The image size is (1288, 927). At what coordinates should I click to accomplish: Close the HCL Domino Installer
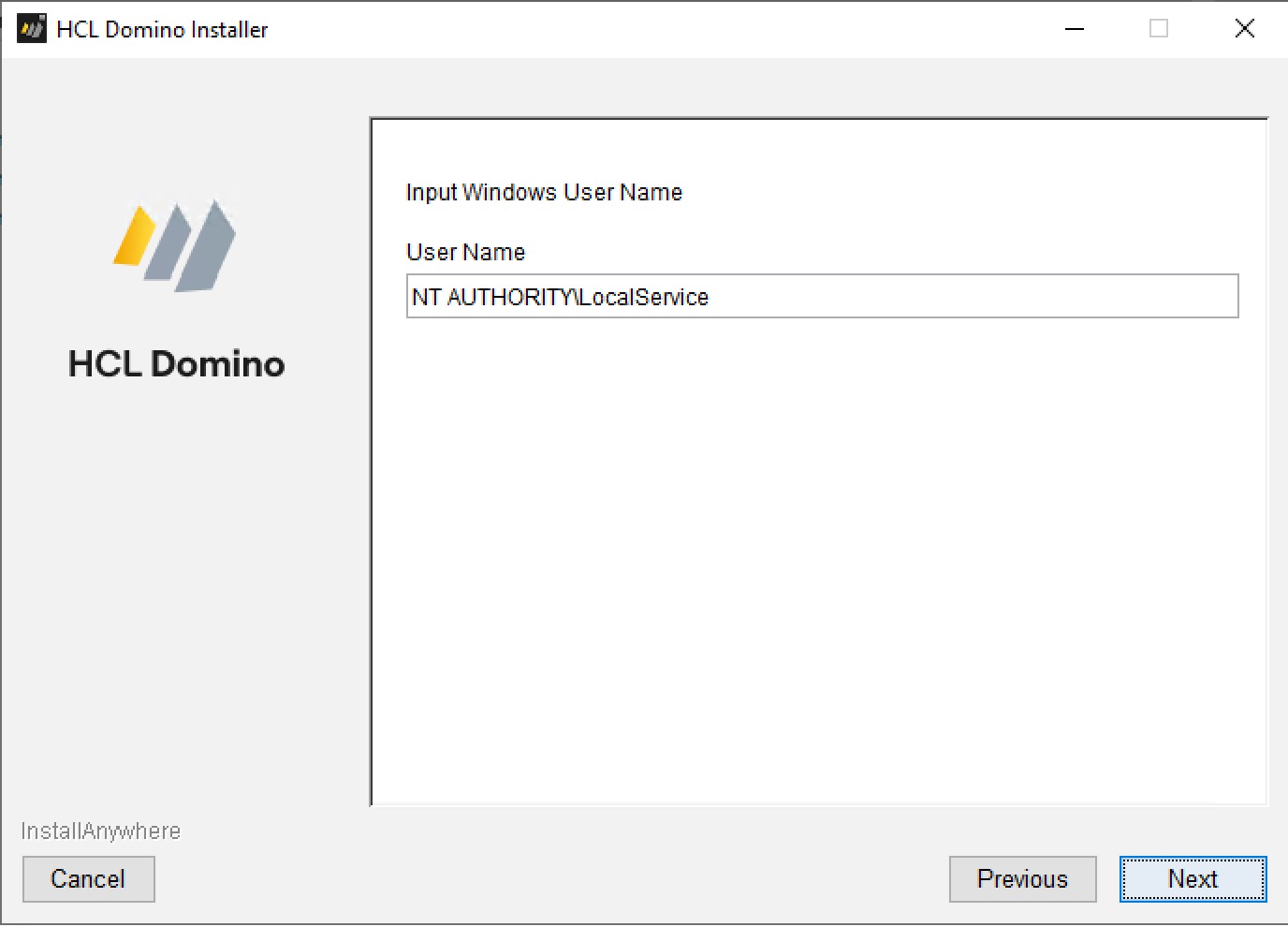pyautogui.click(x=1244, y=28)
